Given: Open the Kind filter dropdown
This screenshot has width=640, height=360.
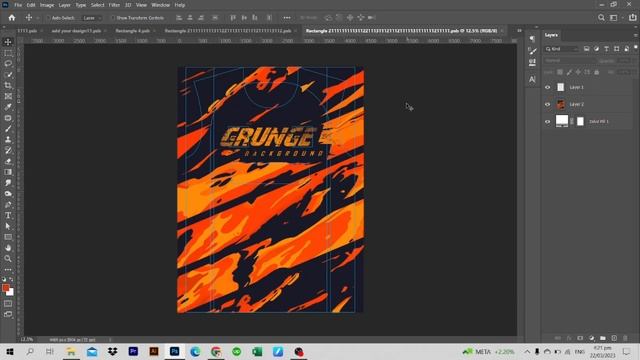Looking at the screenshot, I should (x=562, y=49).
